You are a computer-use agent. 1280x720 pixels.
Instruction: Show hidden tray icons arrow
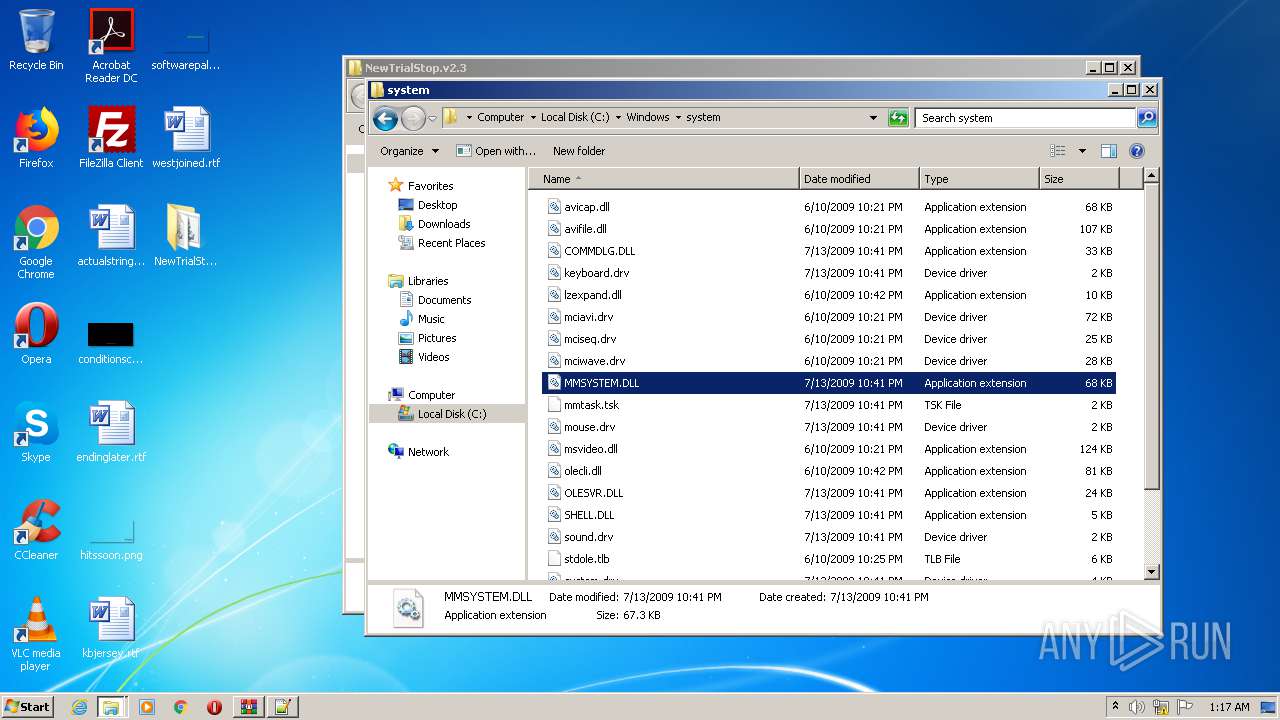1115,706
